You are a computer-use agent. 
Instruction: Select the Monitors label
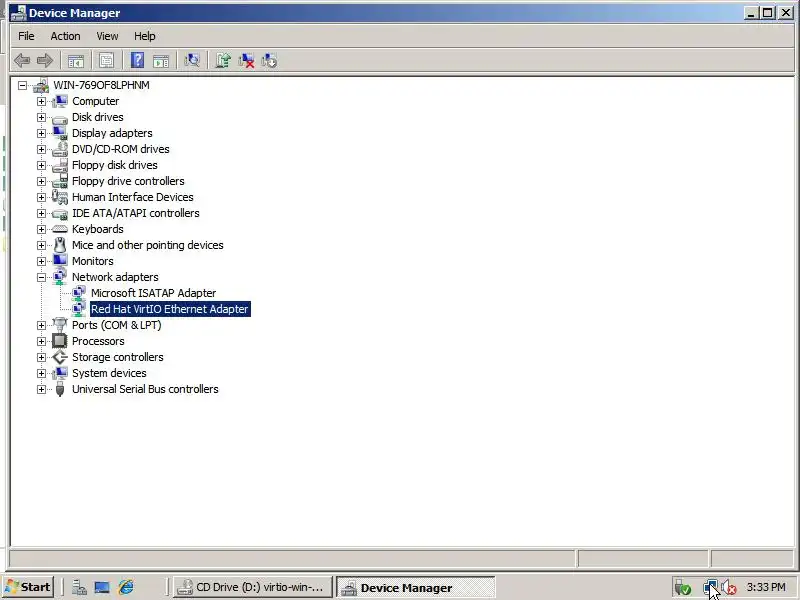click(x=93, y=261)
